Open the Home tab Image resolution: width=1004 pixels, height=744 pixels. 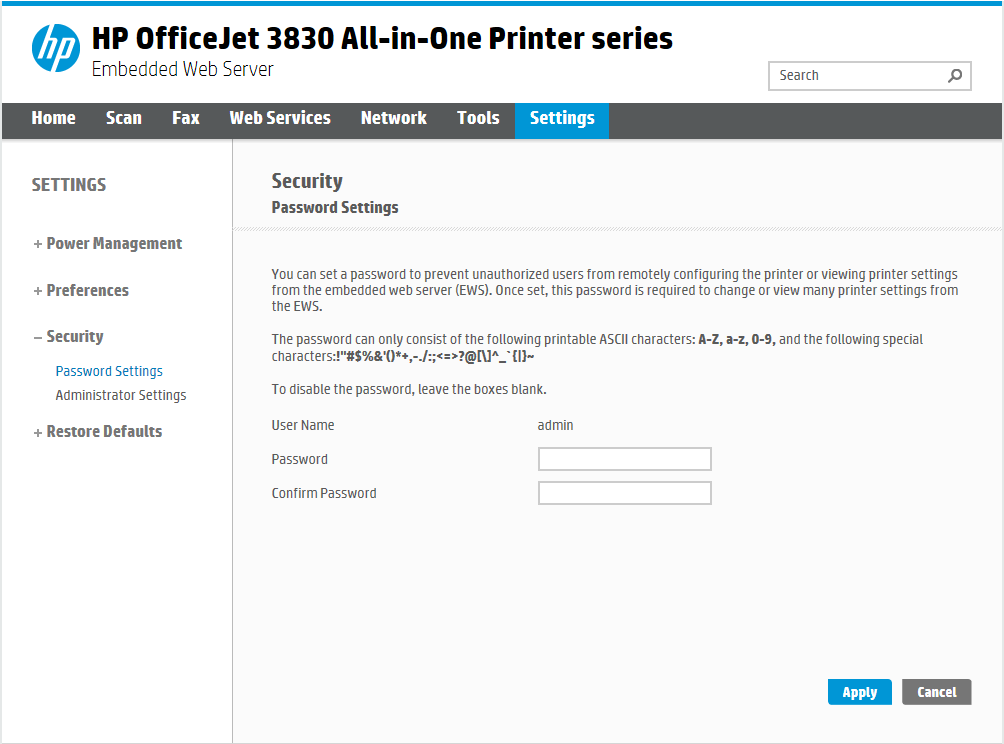pos(53,118)
